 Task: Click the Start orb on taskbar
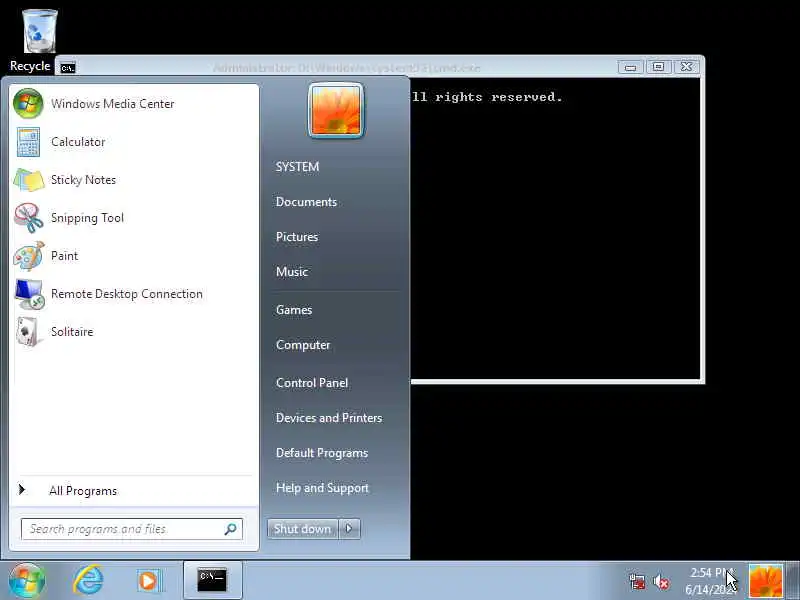[x=27, y=581]
